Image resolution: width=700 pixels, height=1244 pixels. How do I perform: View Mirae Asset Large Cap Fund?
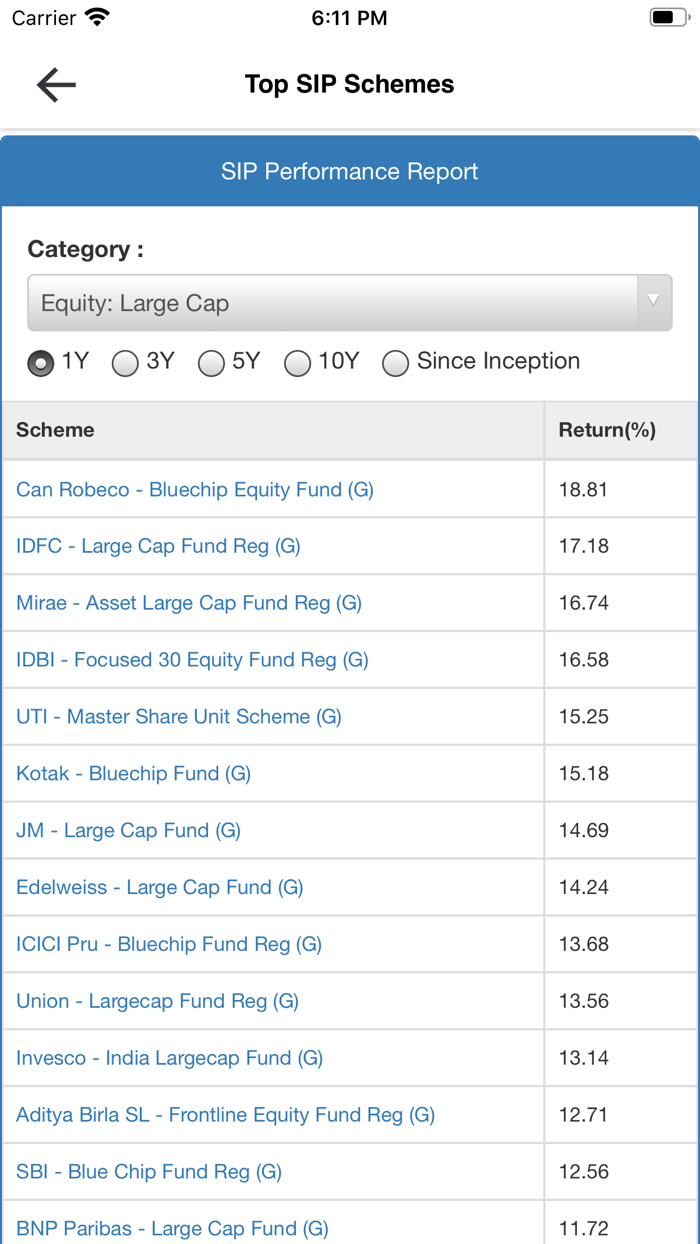click(x=189, y=603)
